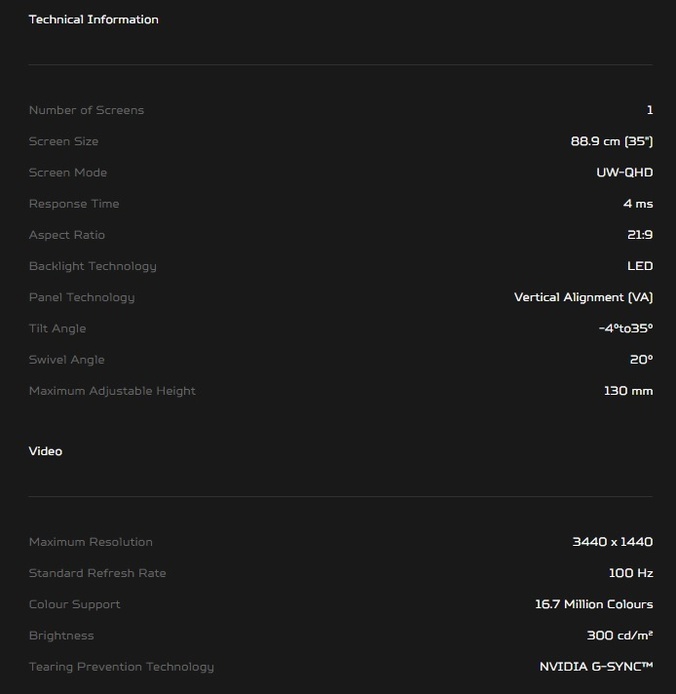Click the Aspect Ratio label
Image resolution: width=676 pixels, height=694 pixels.
[67, 235]
